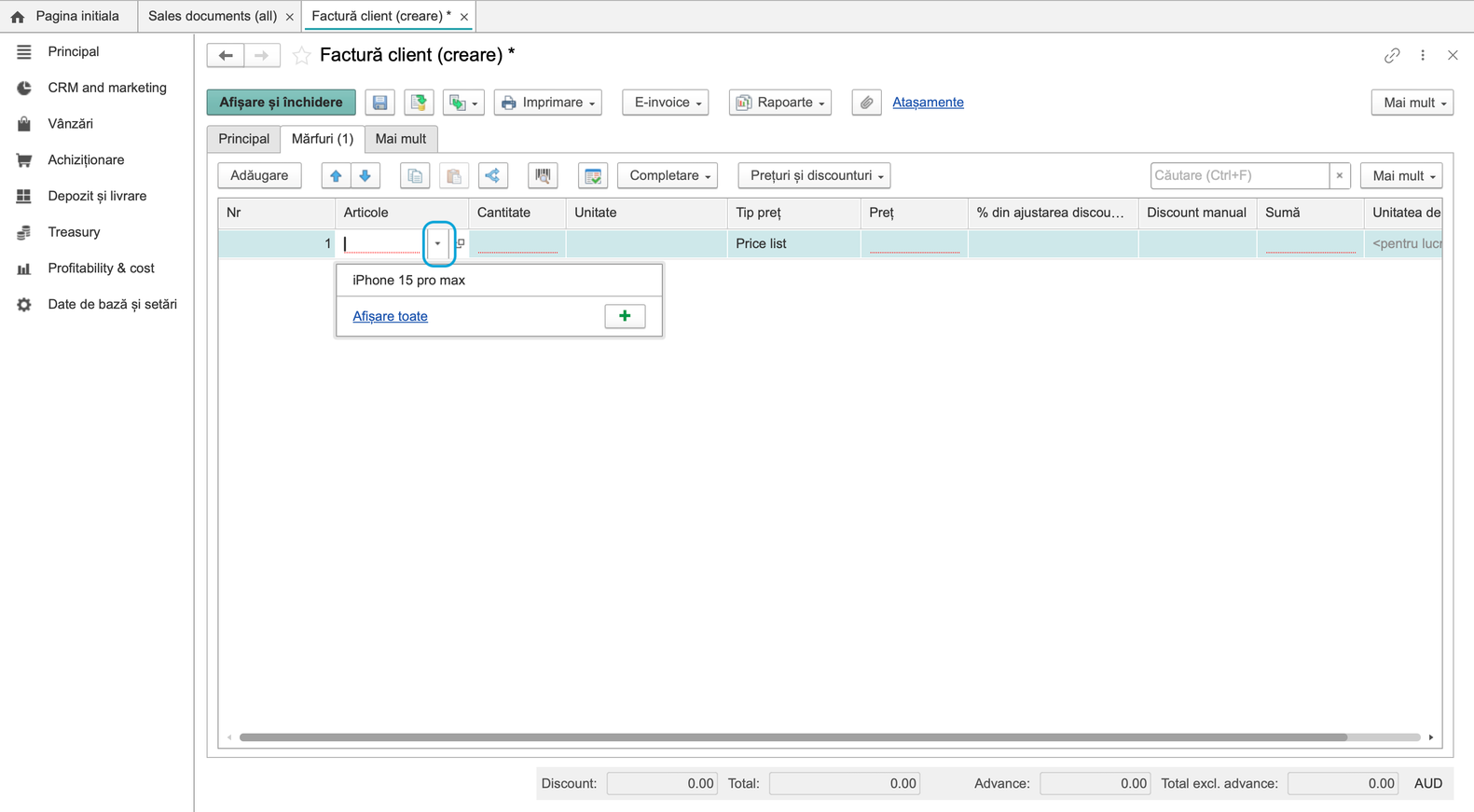This screenshot has height=812, width=1474.
Task: Click the horizontal table scrollbar
Action: (793, 737)
